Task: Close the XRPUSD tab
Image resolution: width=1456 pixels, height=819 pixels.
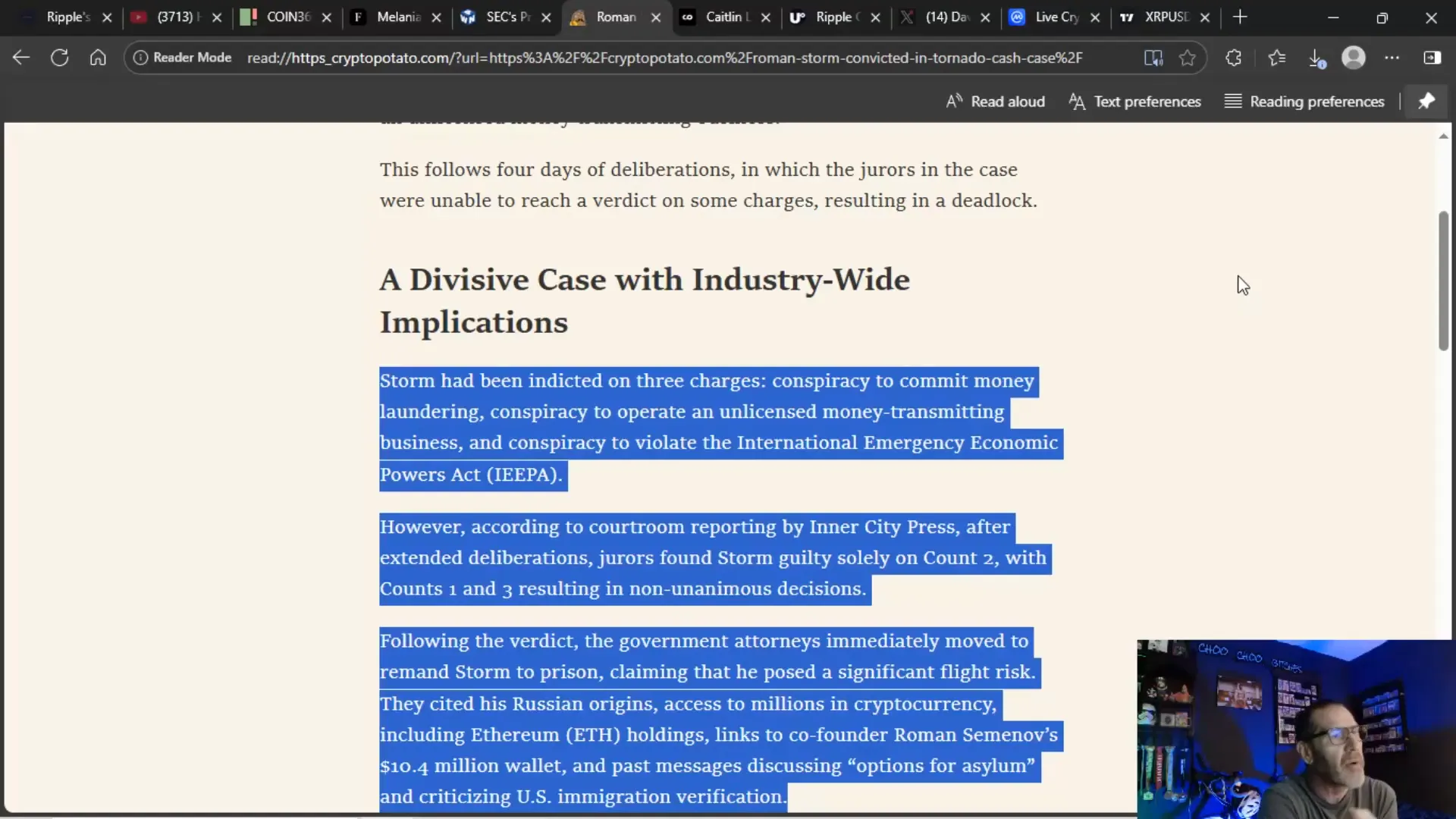Action: 1205,17
